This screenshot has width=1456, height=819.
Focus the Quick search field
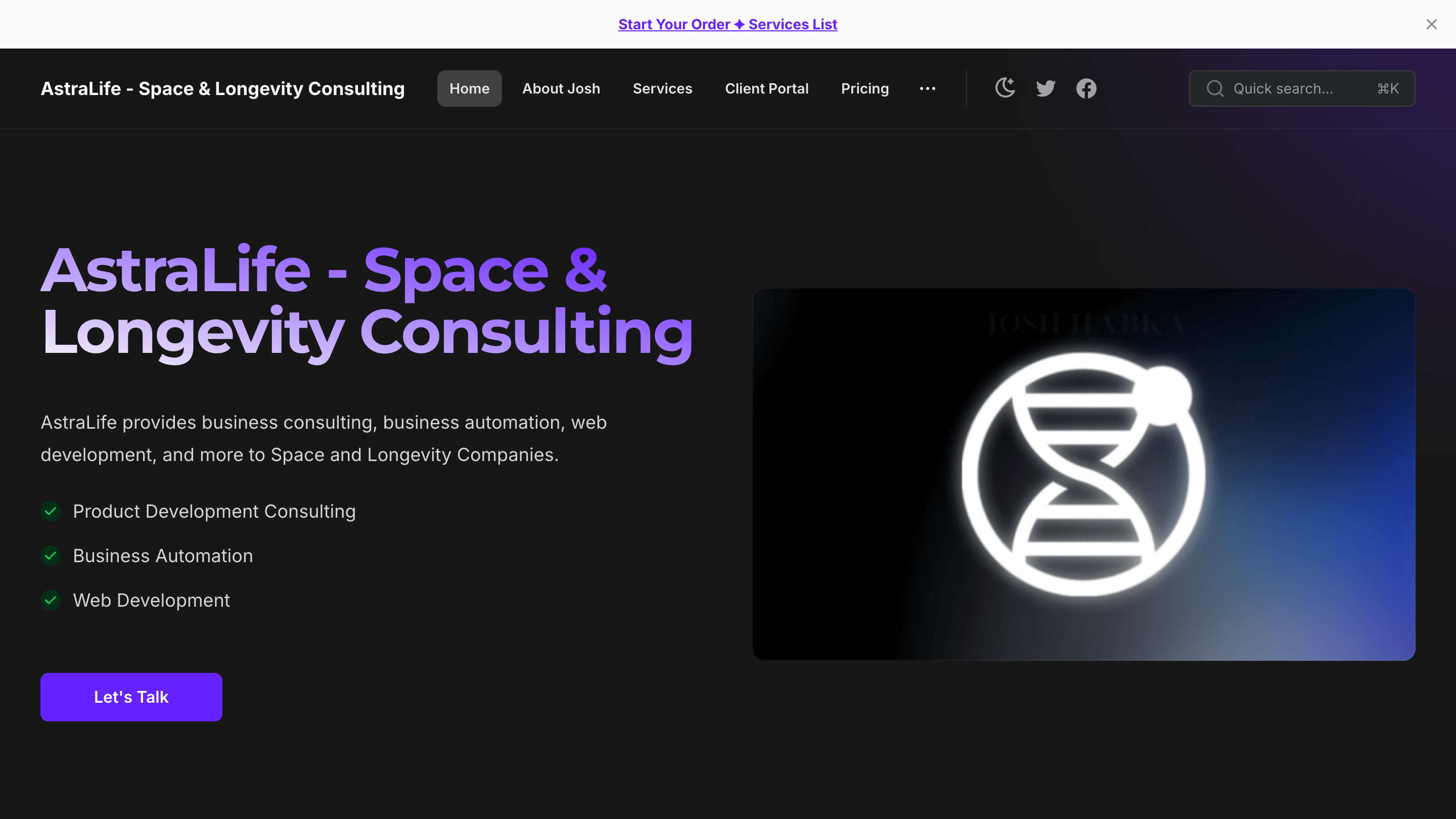coord(1294,88)
